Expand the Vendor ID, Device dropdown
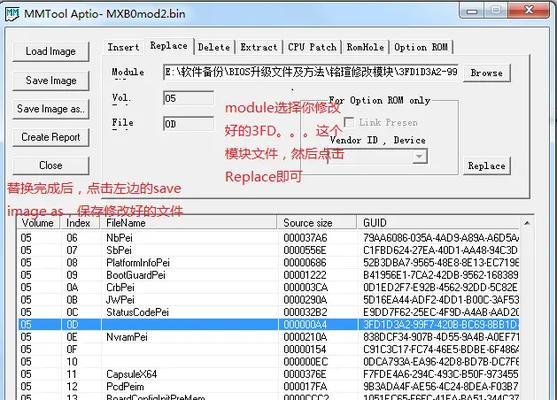 [419, 156]
